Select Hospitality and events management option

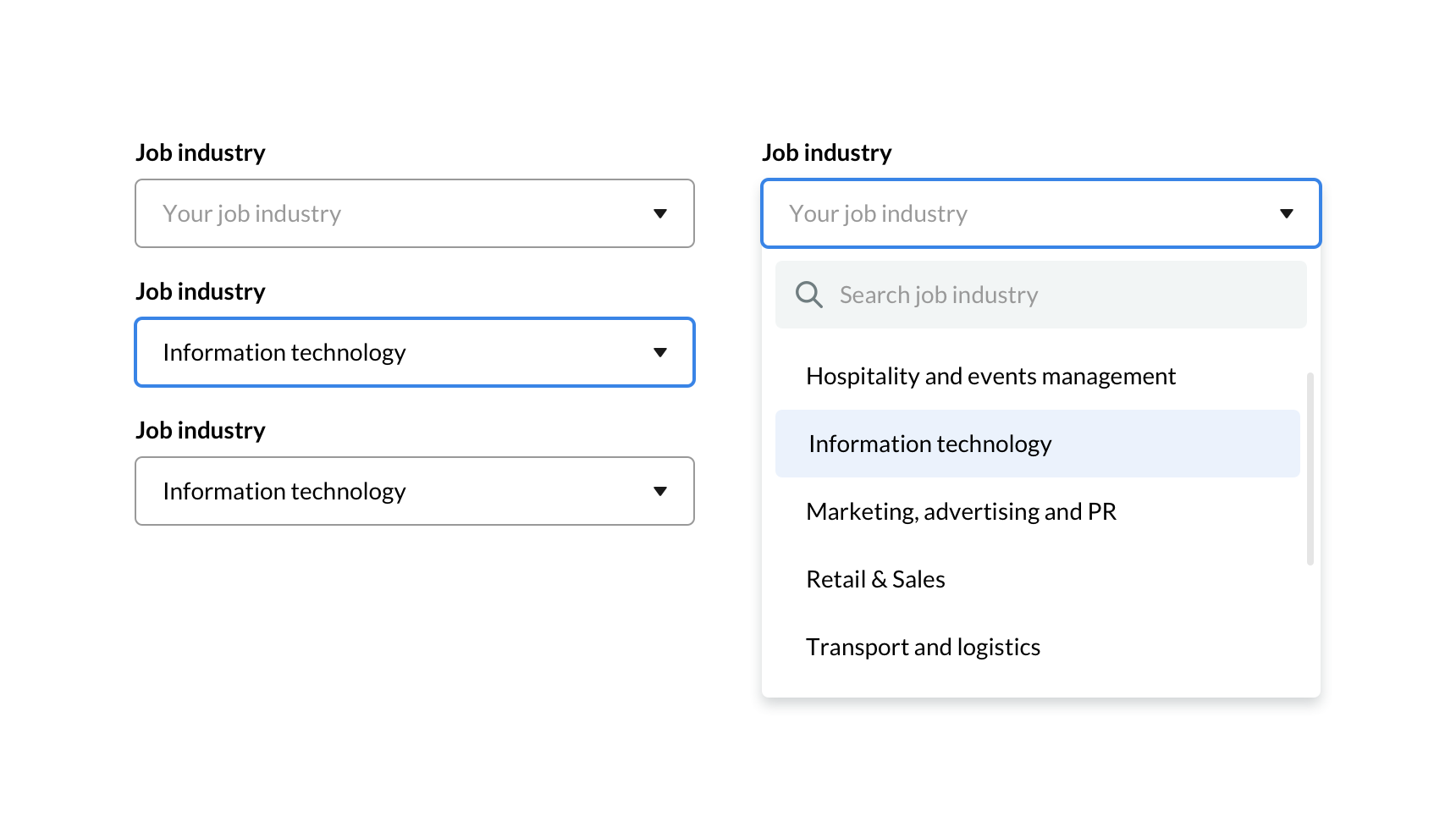(990, 376)
